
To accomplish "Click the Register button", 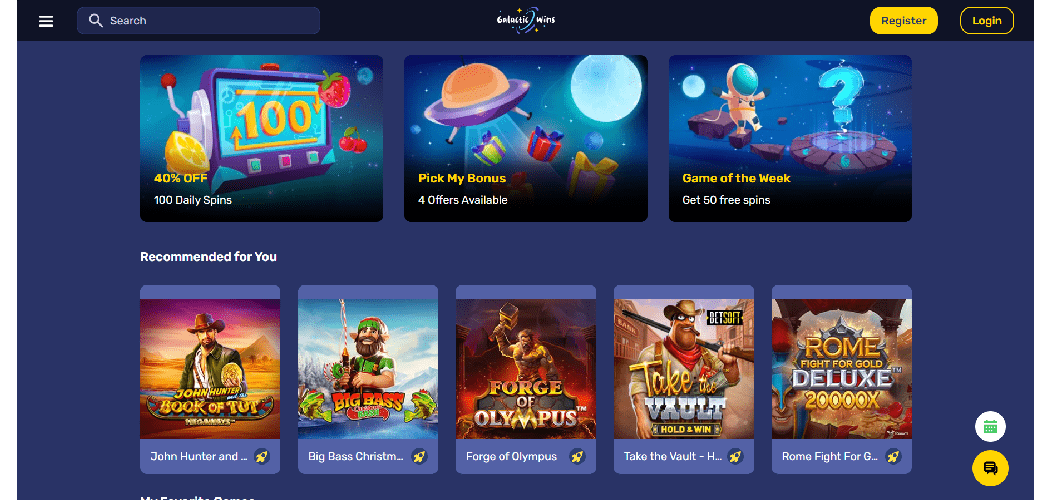I will click(903, 21).
